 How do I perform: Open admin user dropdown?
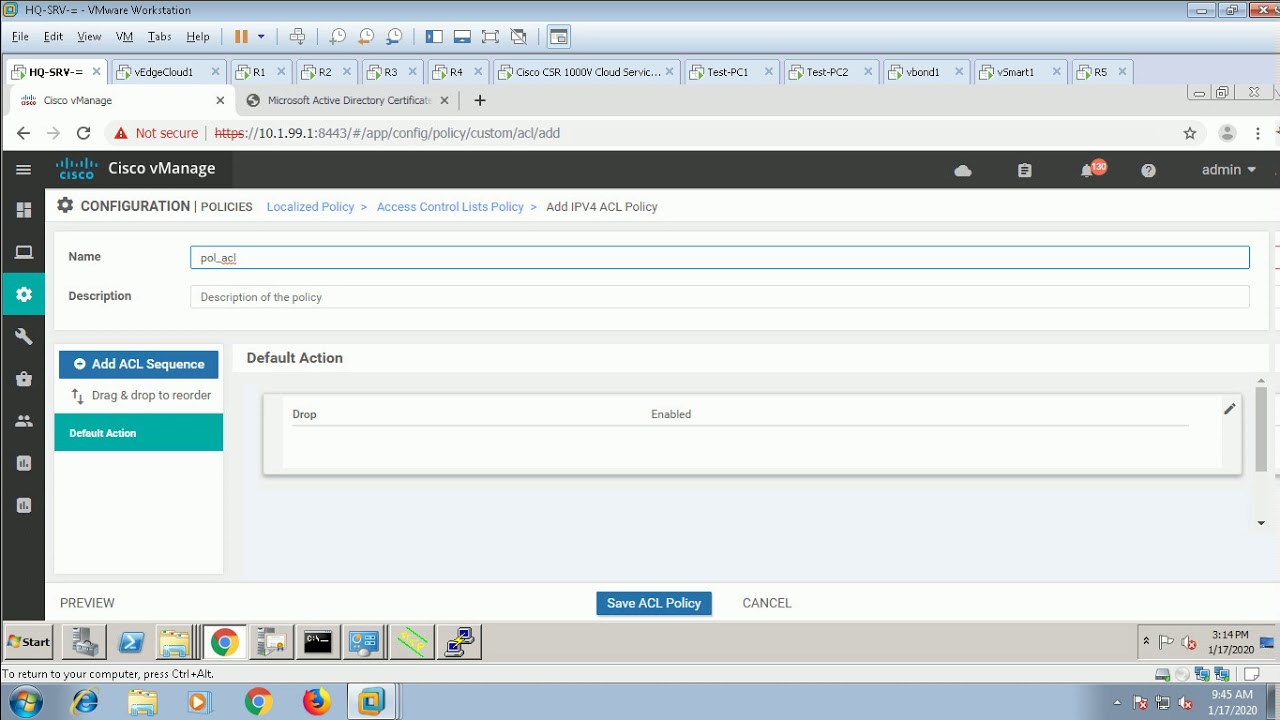(x=1228, y=170)
